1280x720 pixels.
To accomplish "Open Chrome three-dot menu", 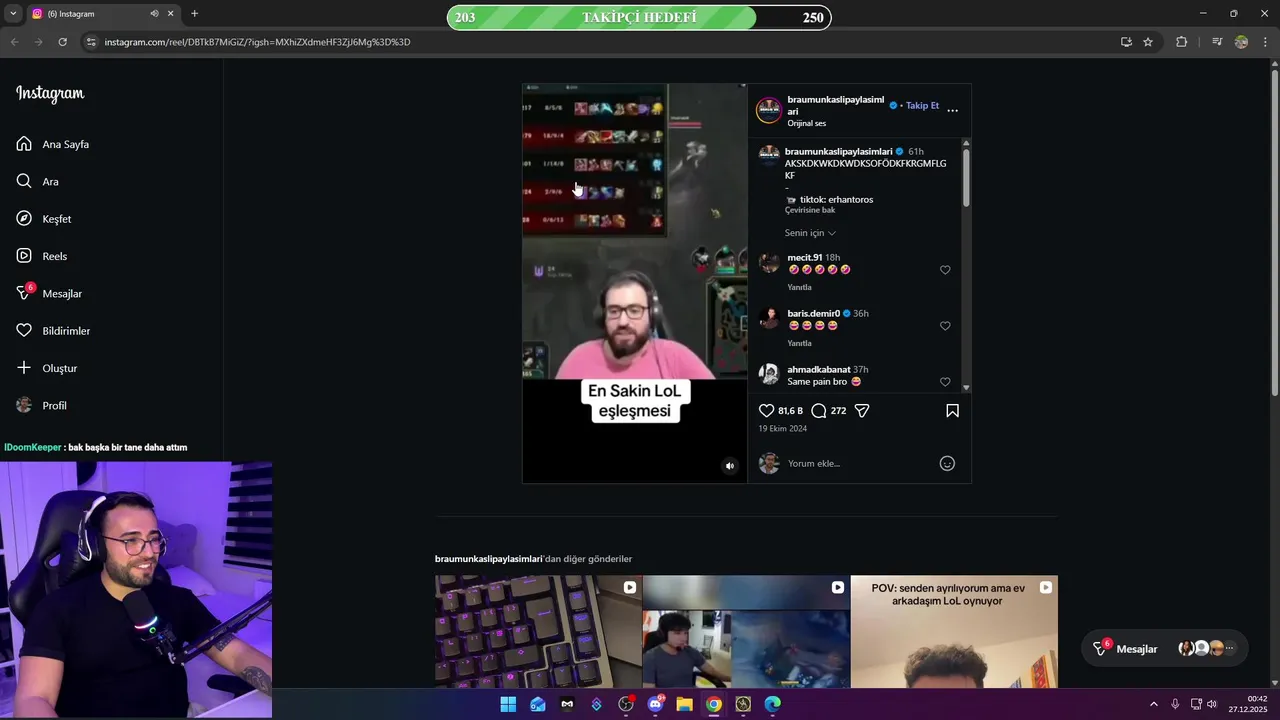I will 1265,42.
